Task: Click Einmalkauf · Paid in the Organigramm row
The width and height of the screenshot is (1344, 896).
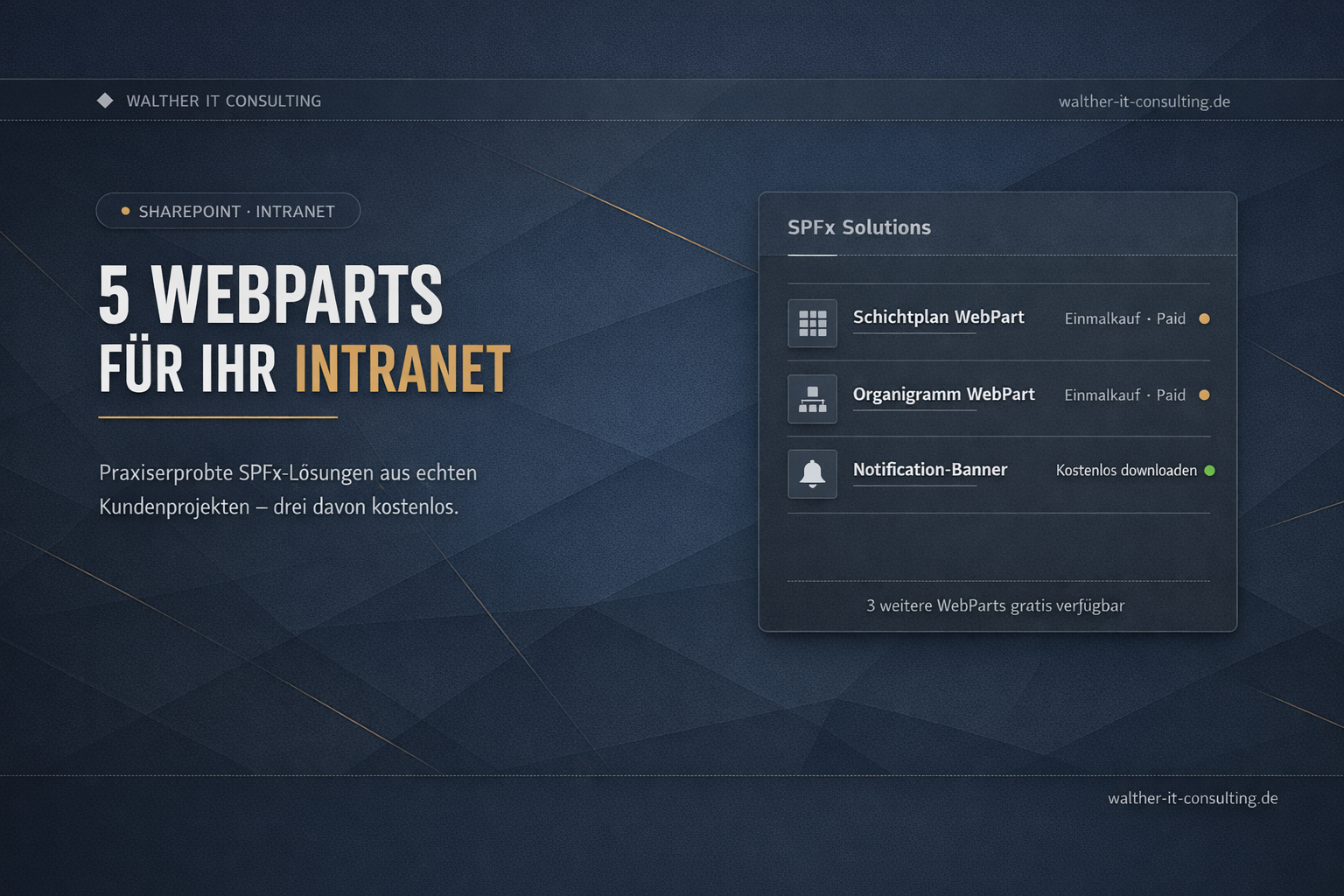Action: click(x=1124, y=395)
